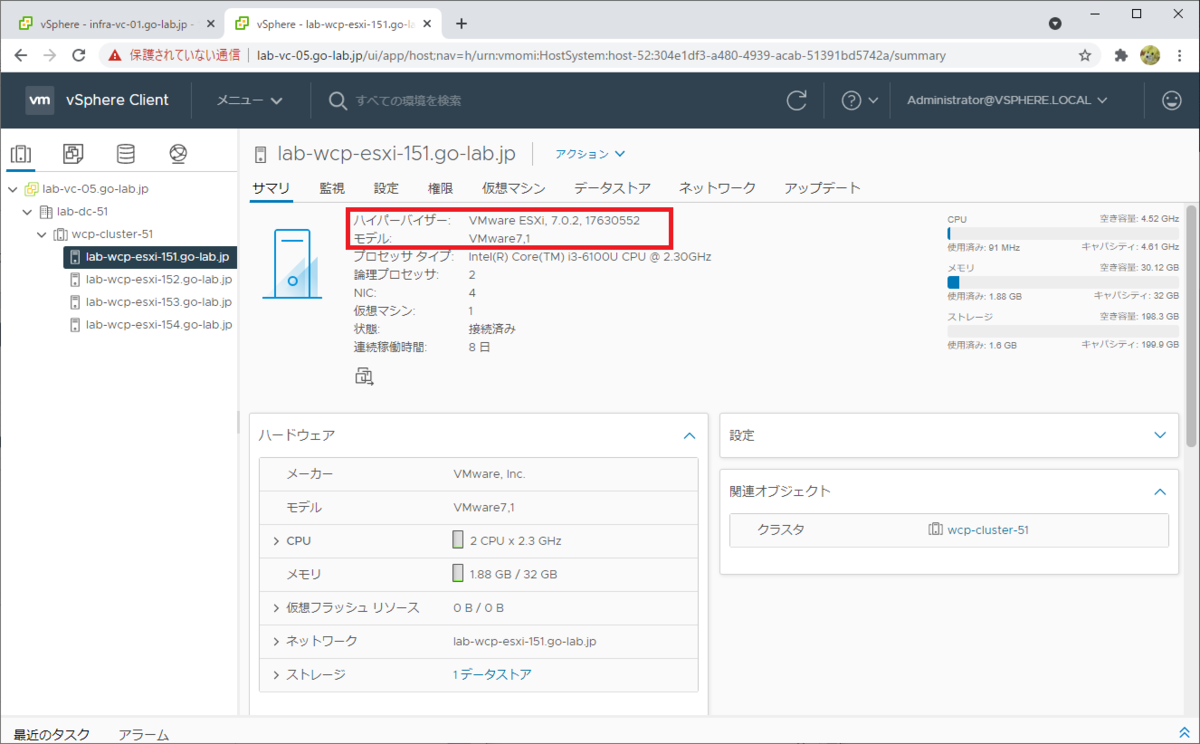Open Networking inventory view icon

[178, 154]
